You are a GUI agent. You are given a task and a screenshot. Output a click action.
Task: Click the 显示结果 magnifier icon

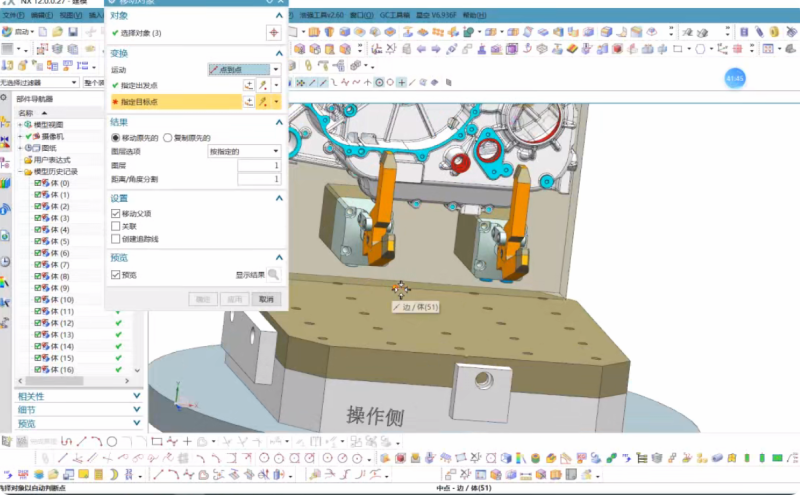(273, 274)
